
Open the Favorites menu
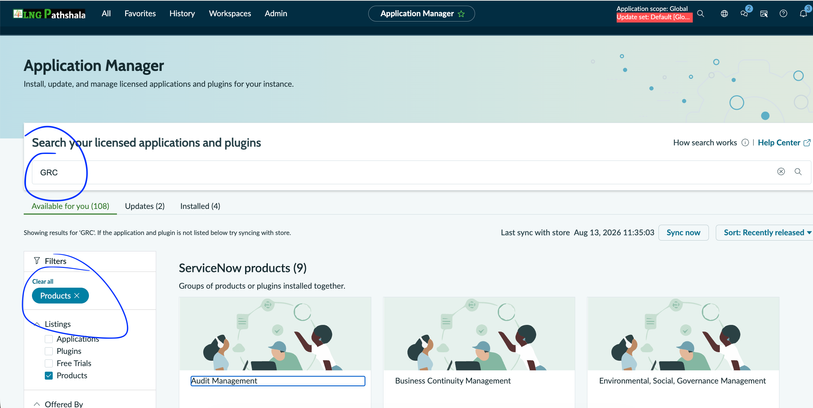140,13
